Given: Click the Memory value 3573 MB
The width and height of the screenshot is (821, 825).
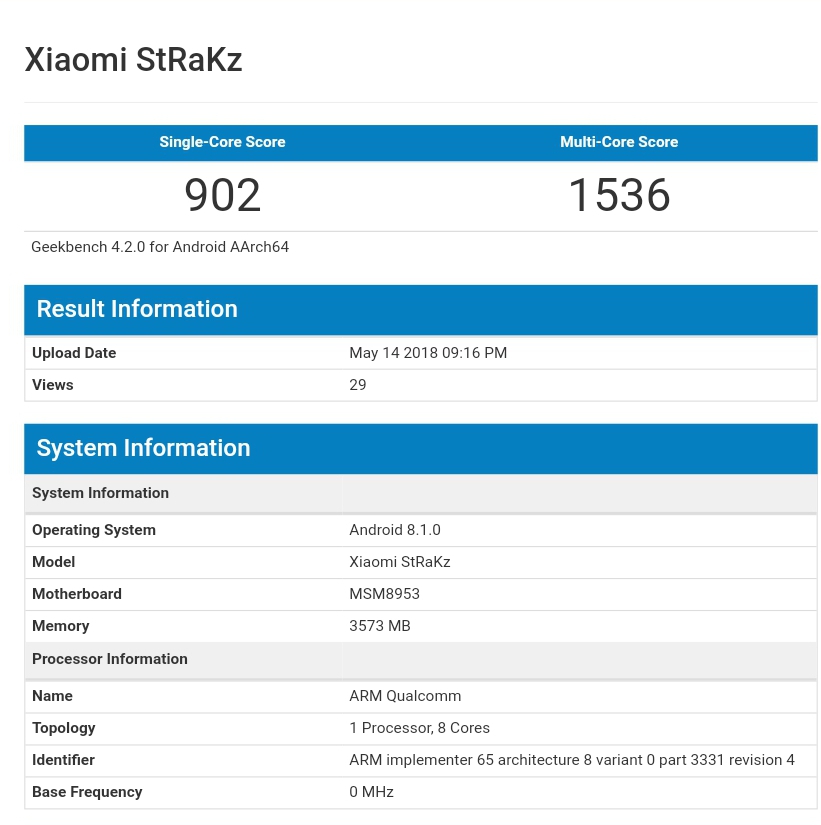Looking at the screenshot, I should point(380,626).
